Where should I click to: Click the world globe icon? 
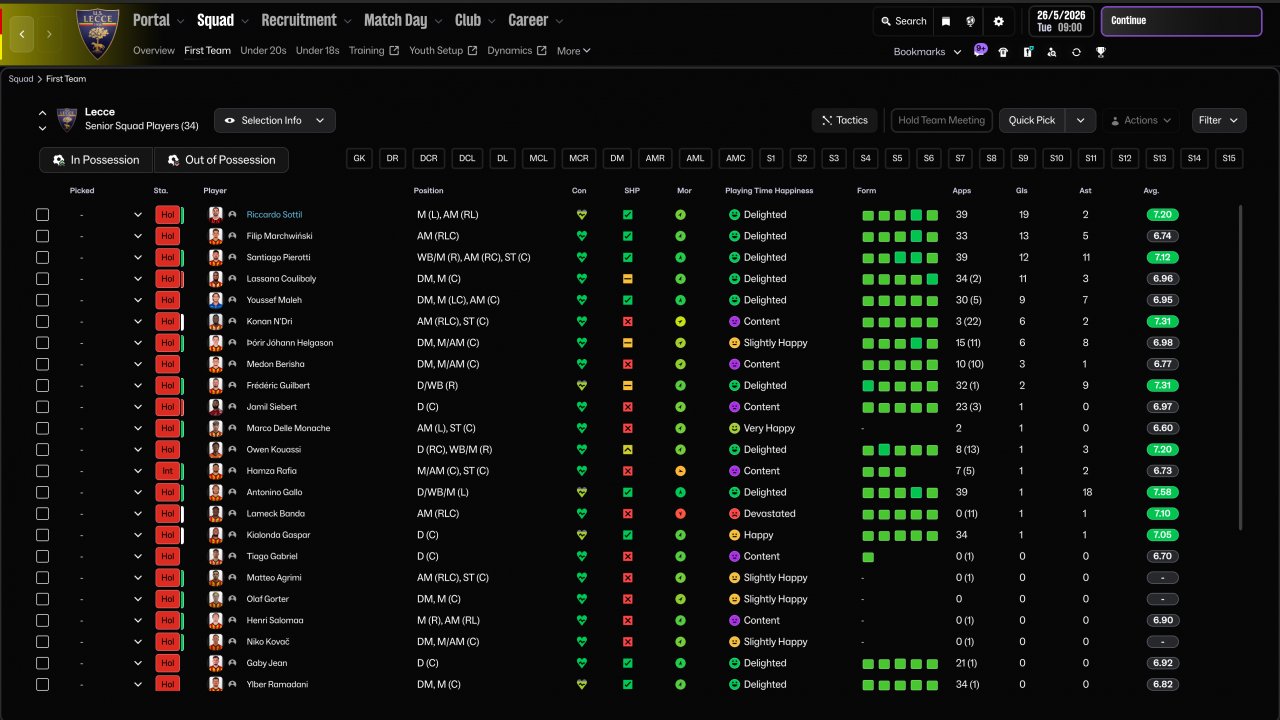pyautogui.click(x=970, y=21)
